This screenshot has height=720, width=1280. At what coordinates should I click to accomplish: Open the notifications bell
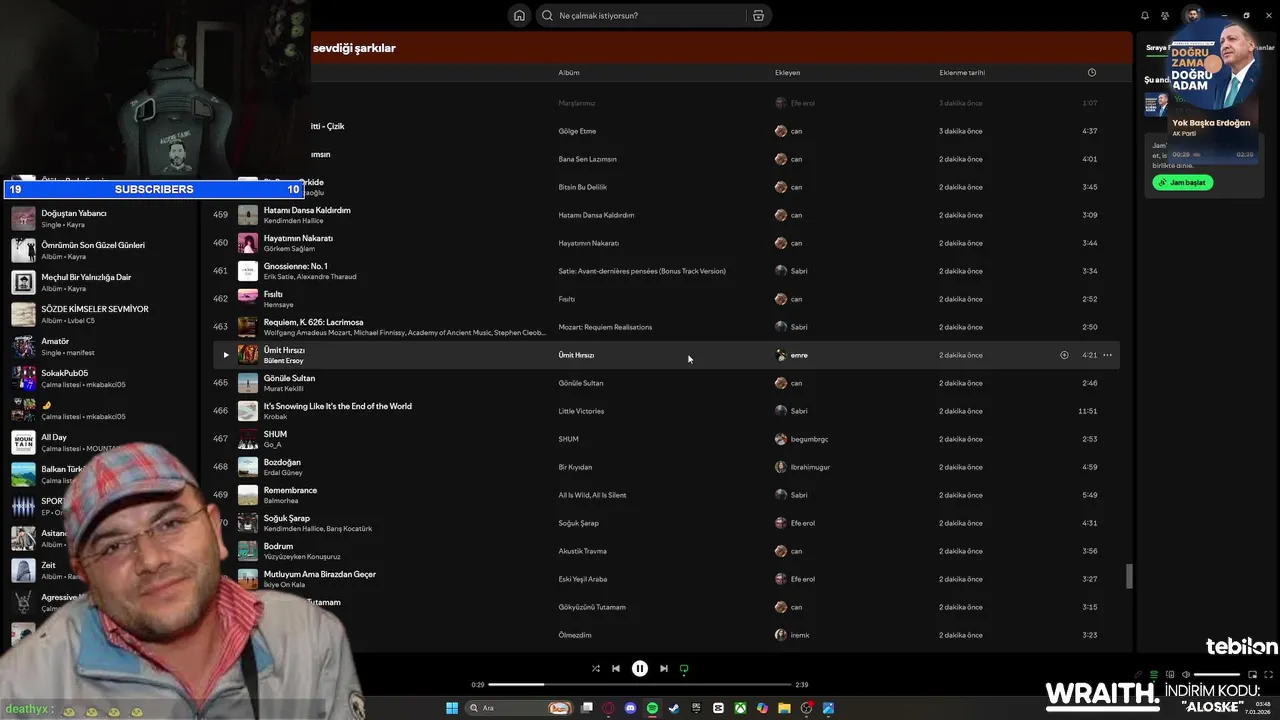1144,15
